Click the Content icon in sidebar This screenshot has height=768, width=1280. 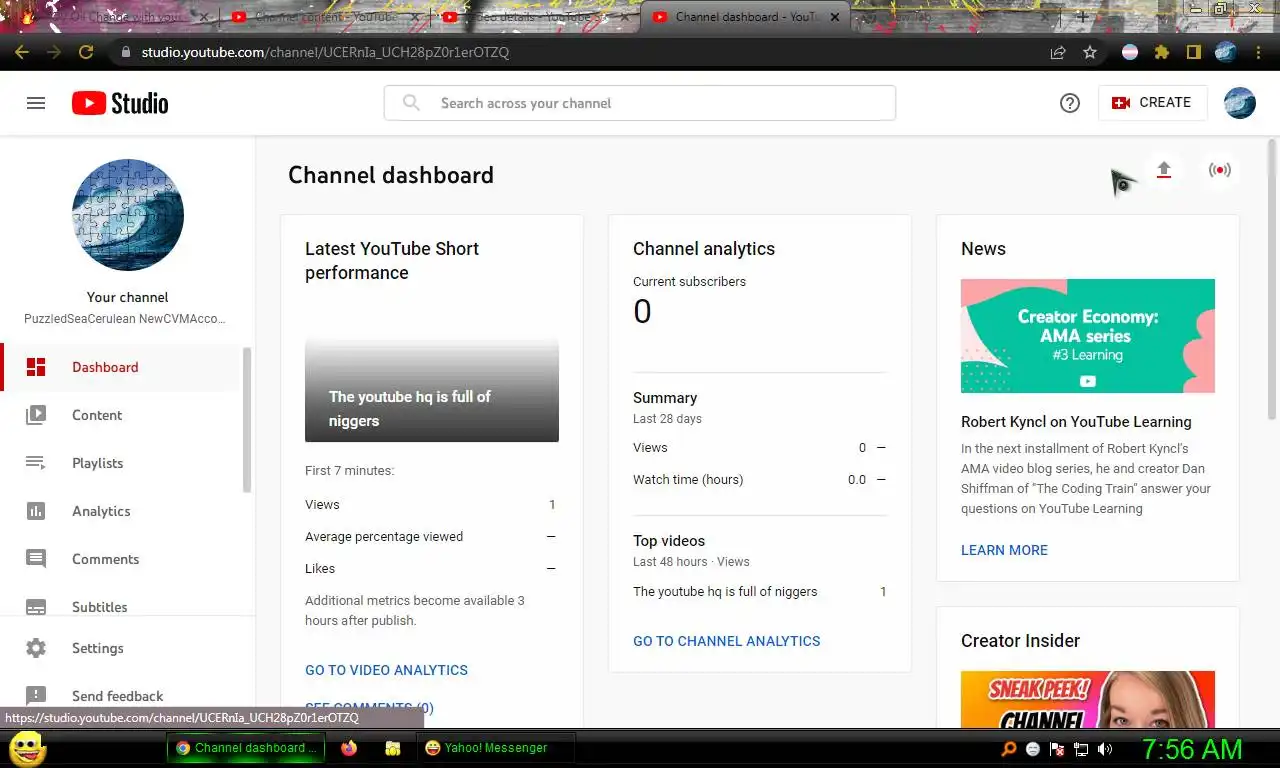[x=36, y=415]
